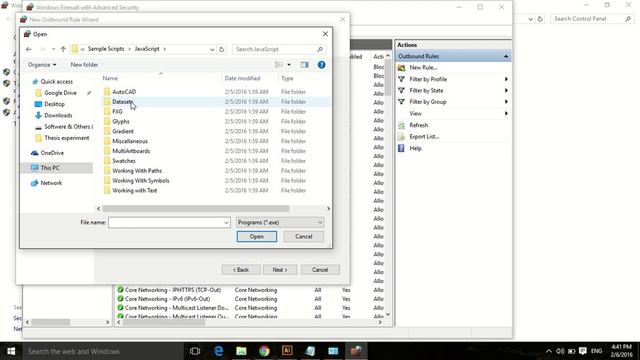Image resolution: width=640 pixels, height=360 pixels.
Task: Select the Working With Symbols folder
Action: [140, 180]
